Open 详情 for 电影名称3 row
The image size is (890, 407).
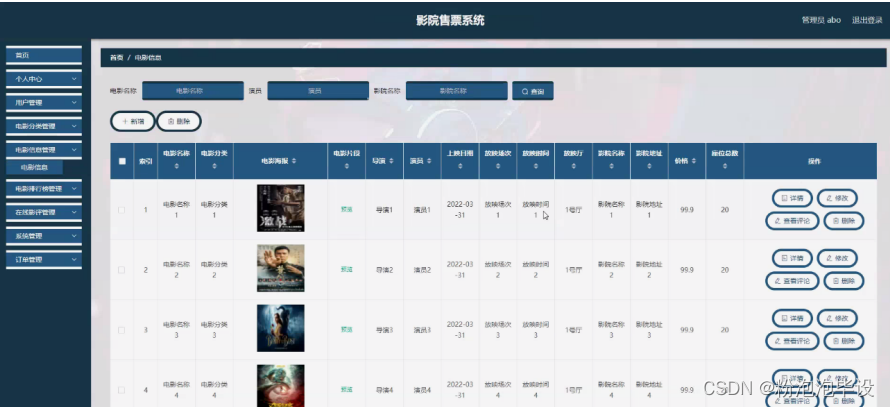[792, 318]
